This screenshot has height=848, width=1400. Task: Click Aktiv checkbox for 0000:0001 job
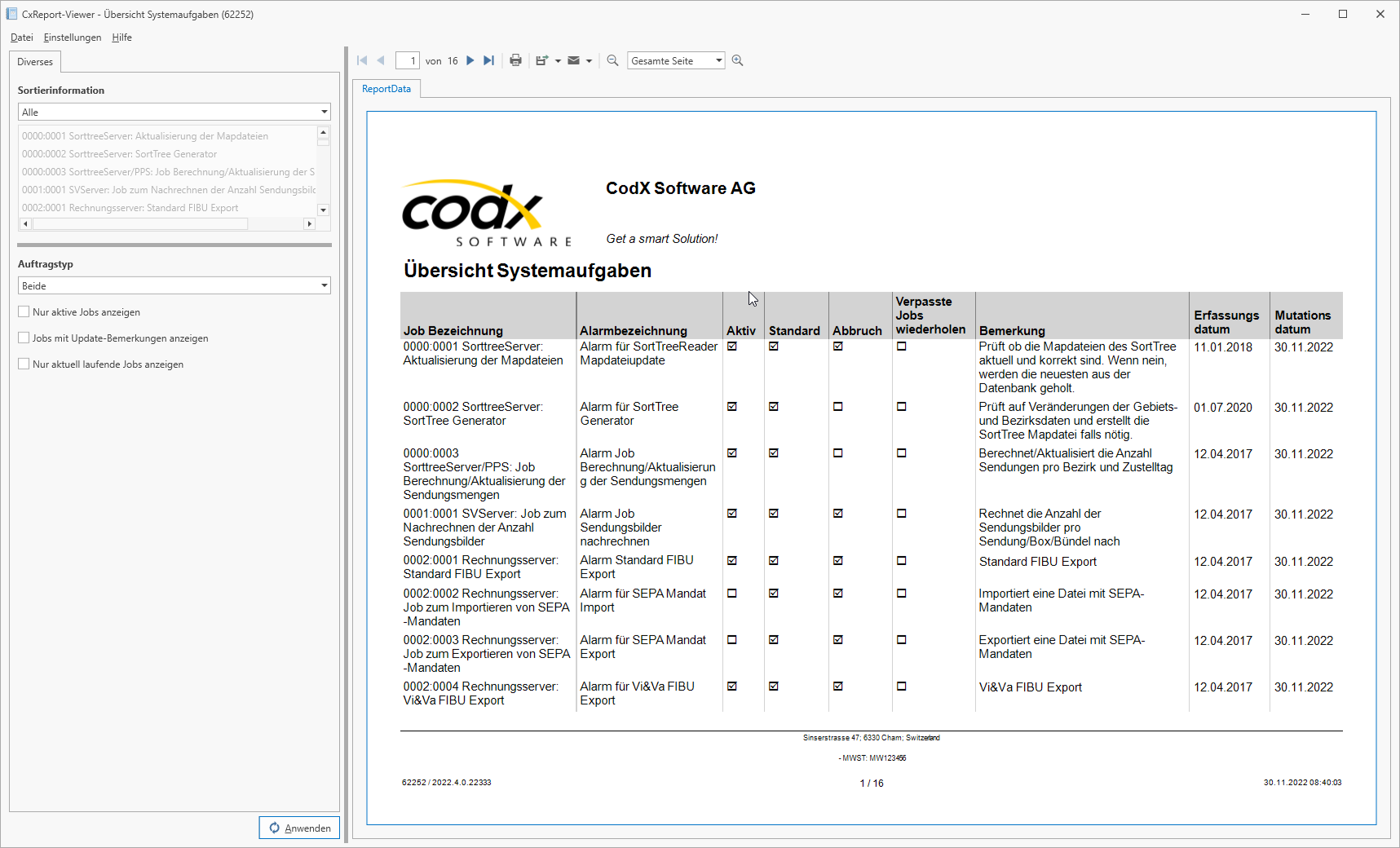732,347
